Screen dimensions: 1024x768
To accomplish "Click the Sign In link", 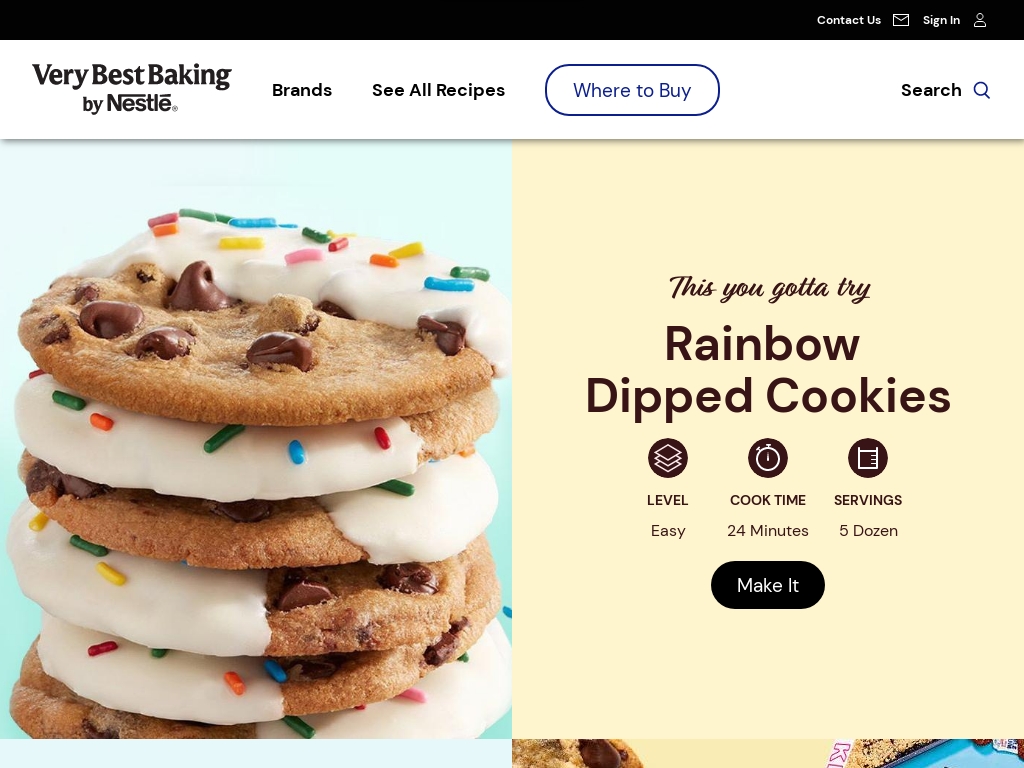I will click(x=941, y=20).
